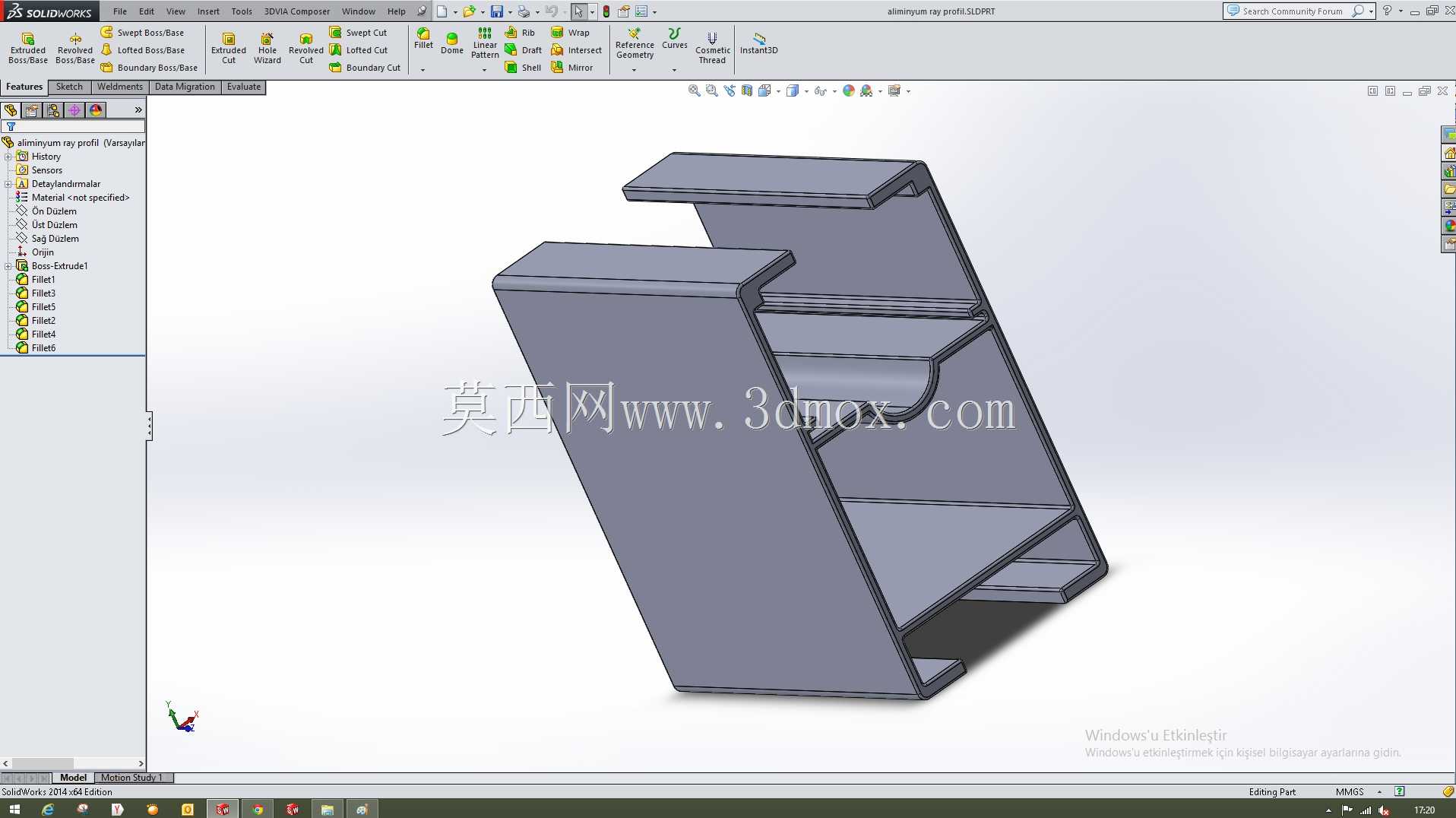Click the Boundary Cut tool

[365, 68]
